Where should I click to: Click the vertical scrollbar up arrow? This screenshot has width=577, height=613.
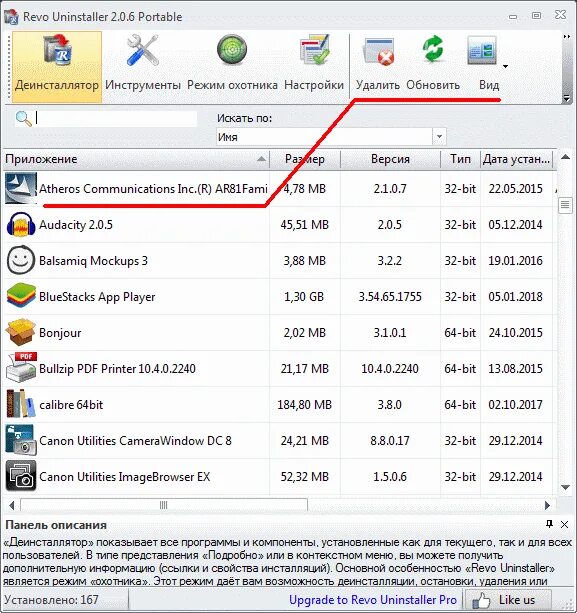point(565,157)
